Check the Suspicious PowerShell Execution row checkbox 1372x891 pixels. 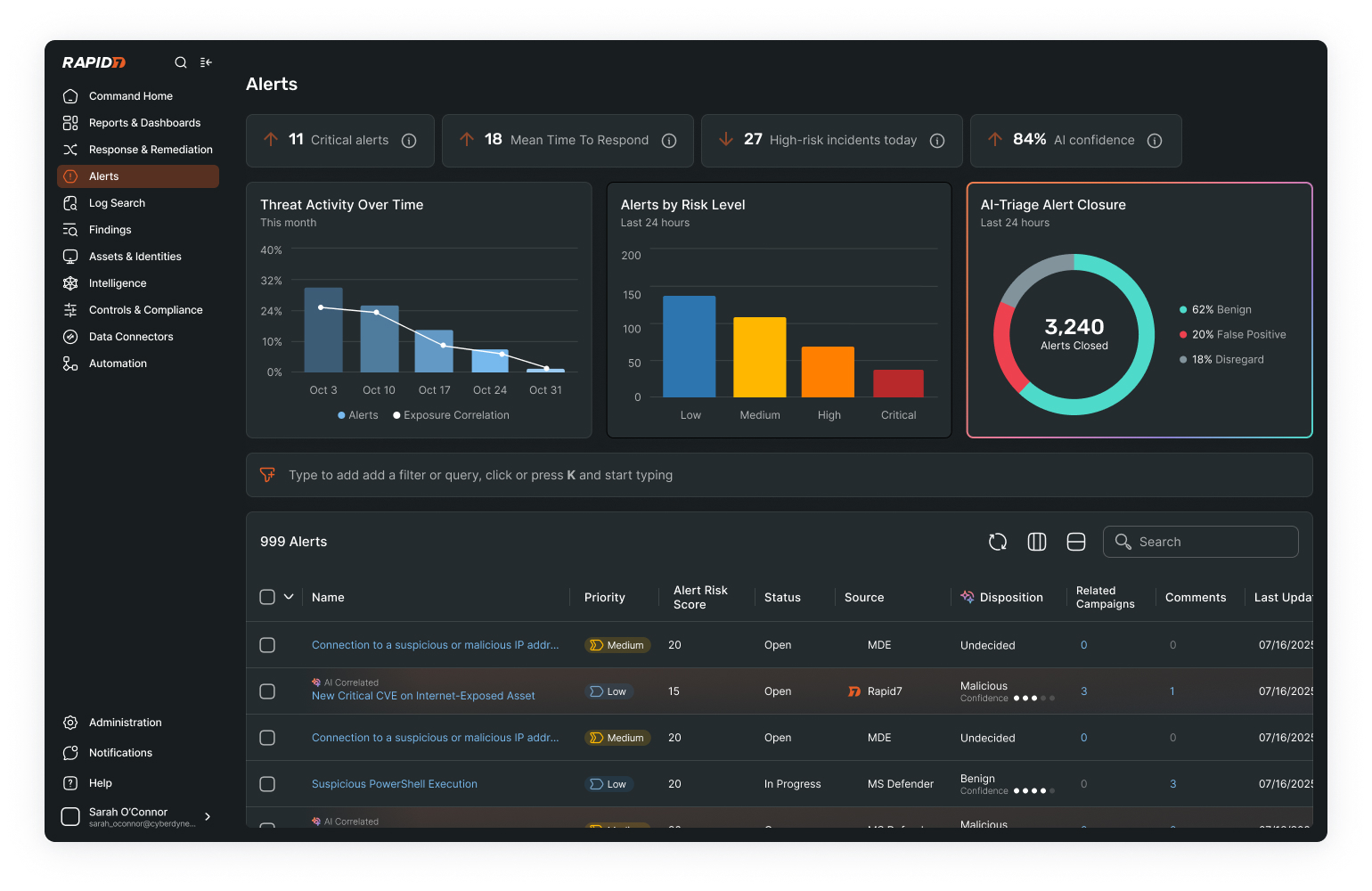point(267,784)
